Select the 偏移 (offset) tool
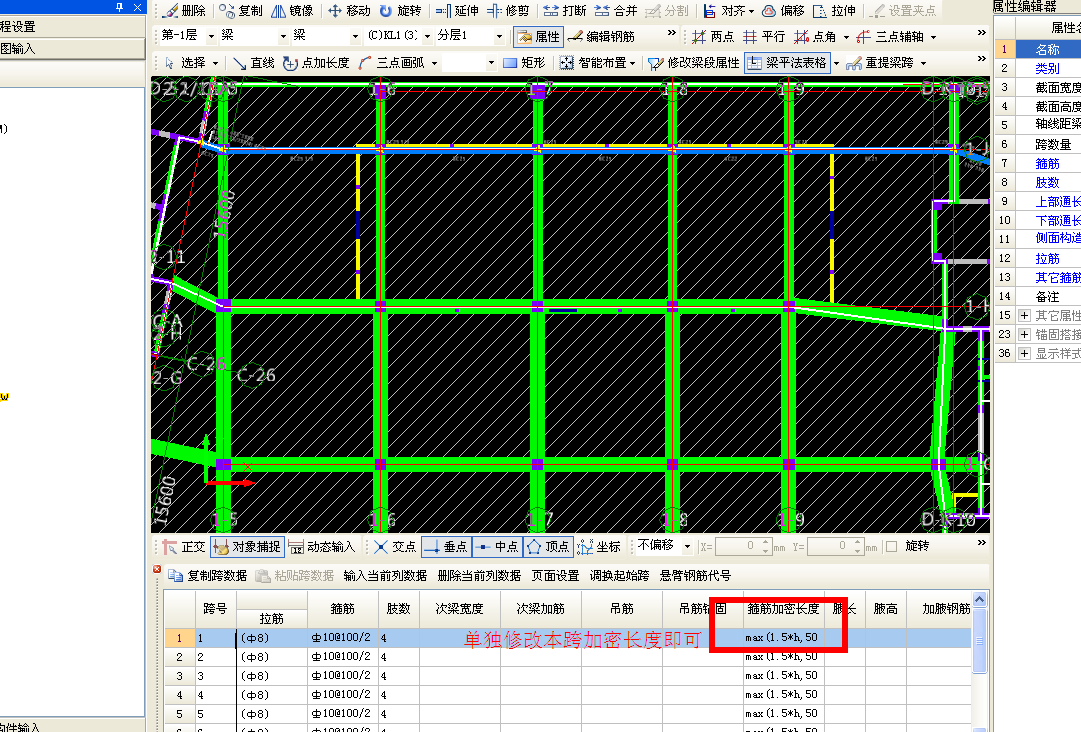The height and width of the screenshot is (732, 1081). click(x=783, y=11)
